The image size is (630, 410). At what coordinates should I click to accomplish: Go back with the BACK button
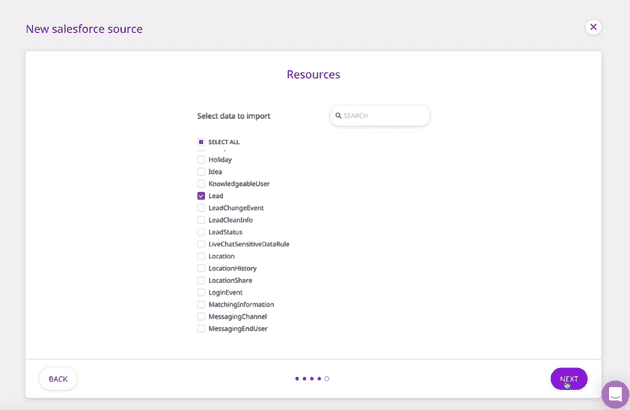pos(58,379)
